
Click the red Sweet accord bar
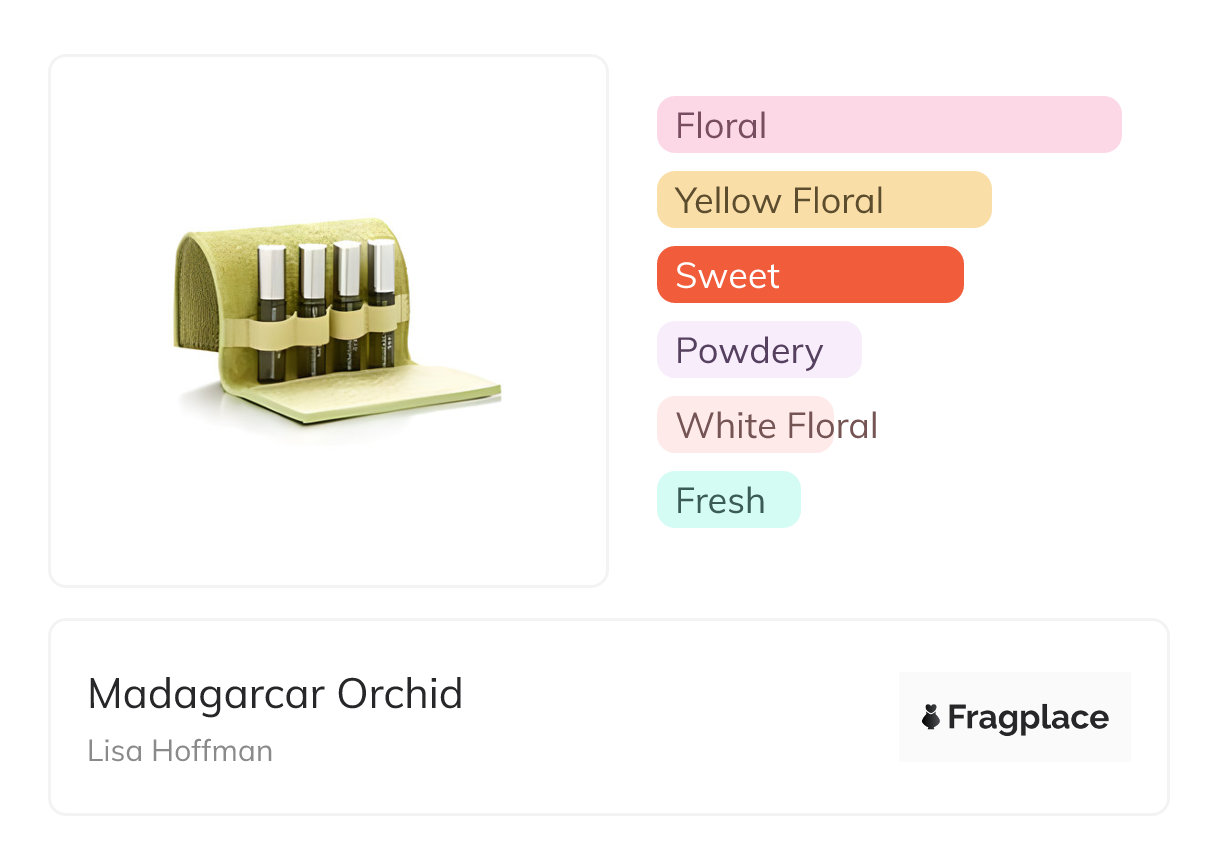[809, 275]
